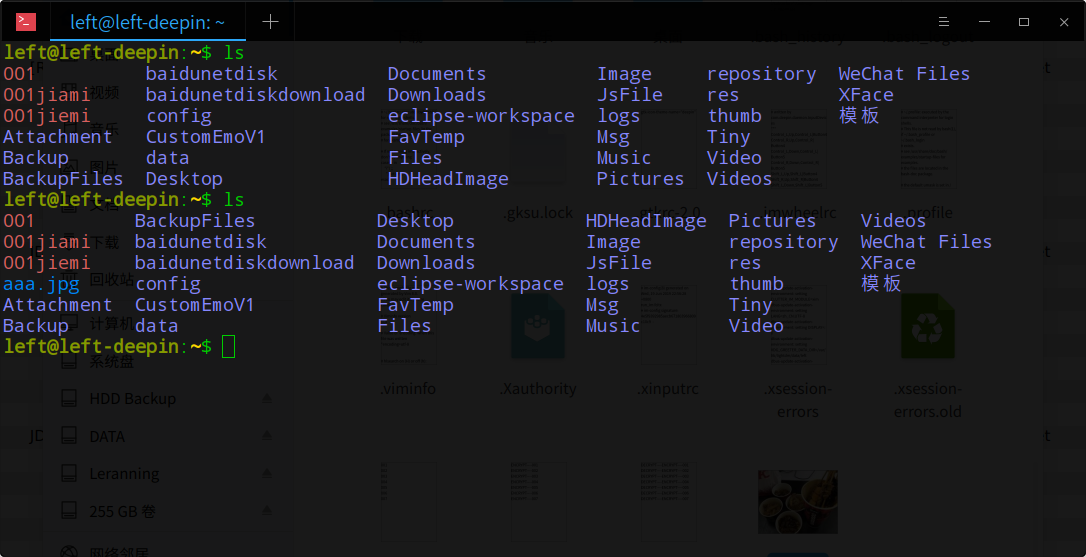Click the HDD Backup drive icon in file manager
The width and height of the screenshot is (1086, 557).
click(69, 398)
